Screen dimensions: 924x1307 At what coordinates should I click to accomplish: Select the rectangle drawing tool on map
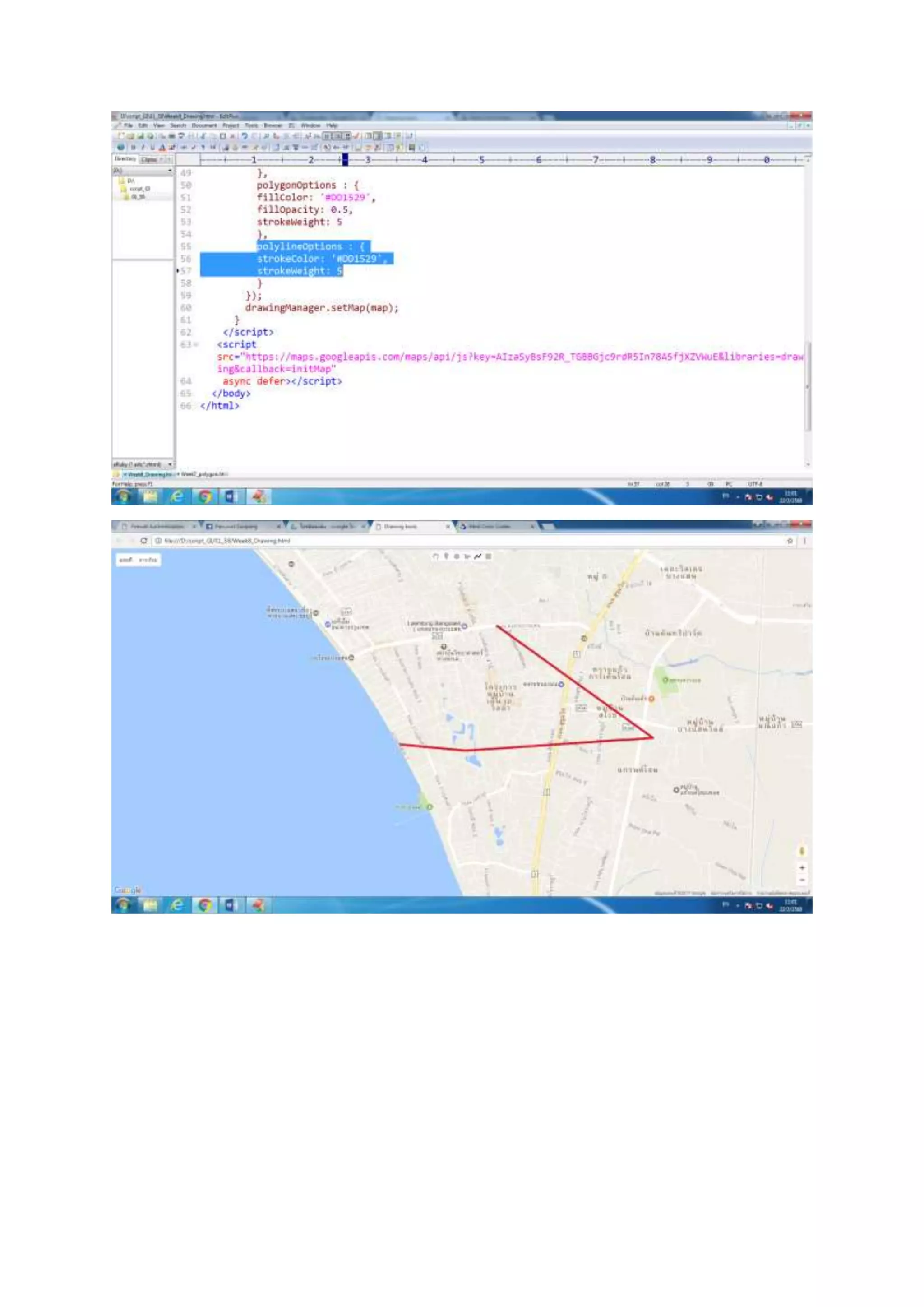tap(489, 556)
